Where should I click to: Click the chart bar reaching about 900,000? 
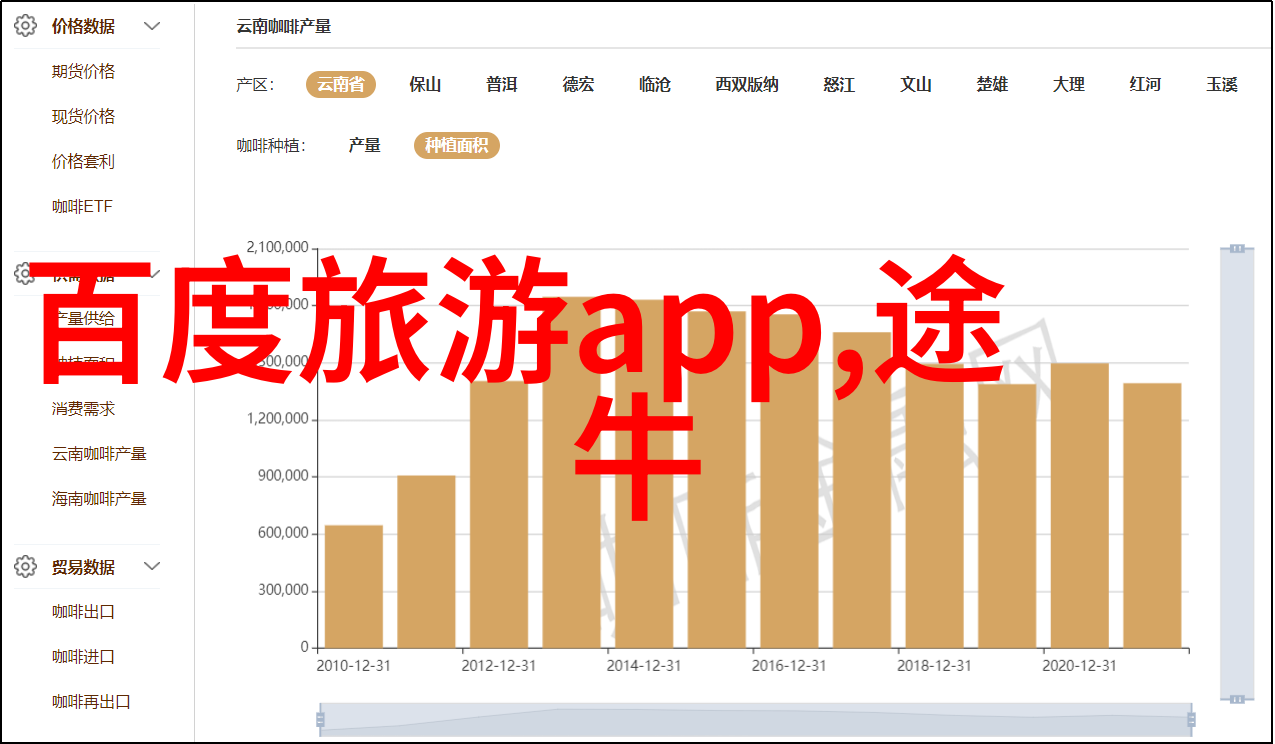(x=426, y=561)
